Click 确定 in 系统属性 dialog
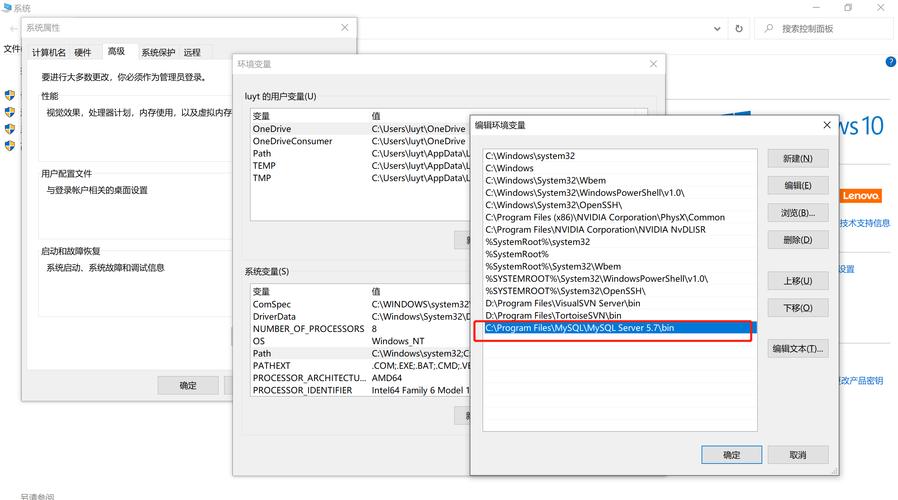The width and height of the screenshot is (898, 500). click(x=188, y=385)
